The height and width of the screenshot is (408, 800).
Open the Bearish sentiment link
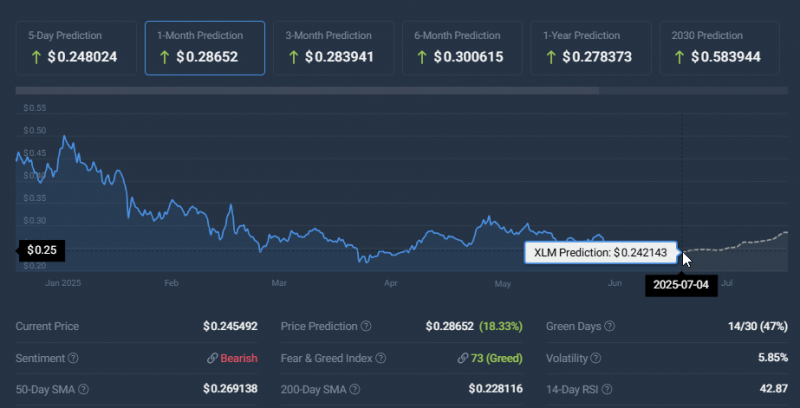tap(232, 358)
